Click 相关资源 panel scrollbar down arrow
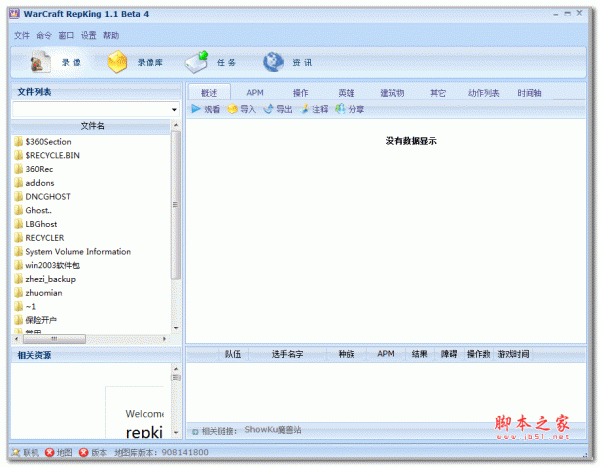The width and height of the screenshot is (600, 467). pyautogui.click(x=176, y=432)
